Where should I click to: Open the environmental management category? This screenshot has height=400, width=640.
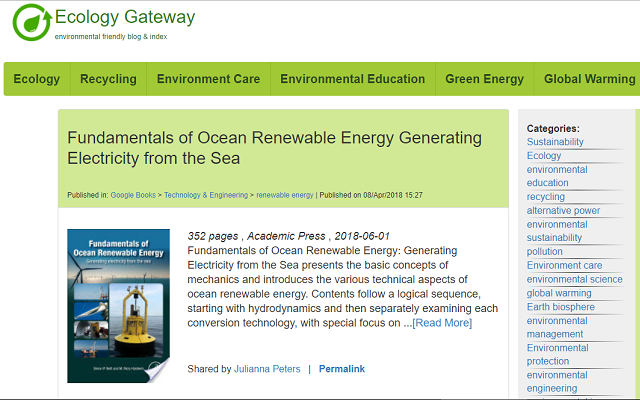point(557,327)
